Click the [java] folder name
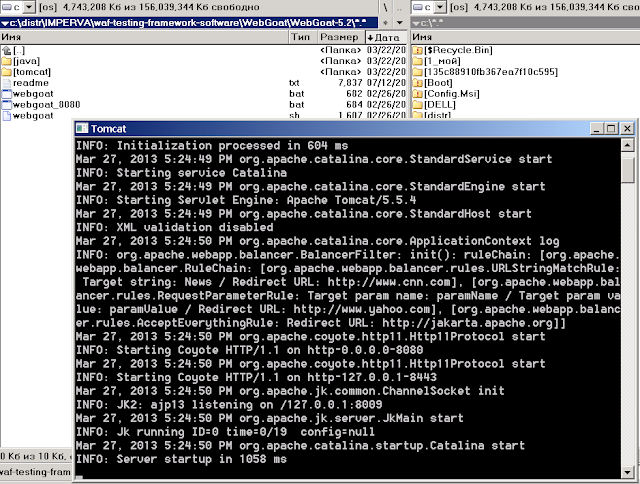Image resolution: width=640 pixels, height=484 pixels. tap(27, 61)
